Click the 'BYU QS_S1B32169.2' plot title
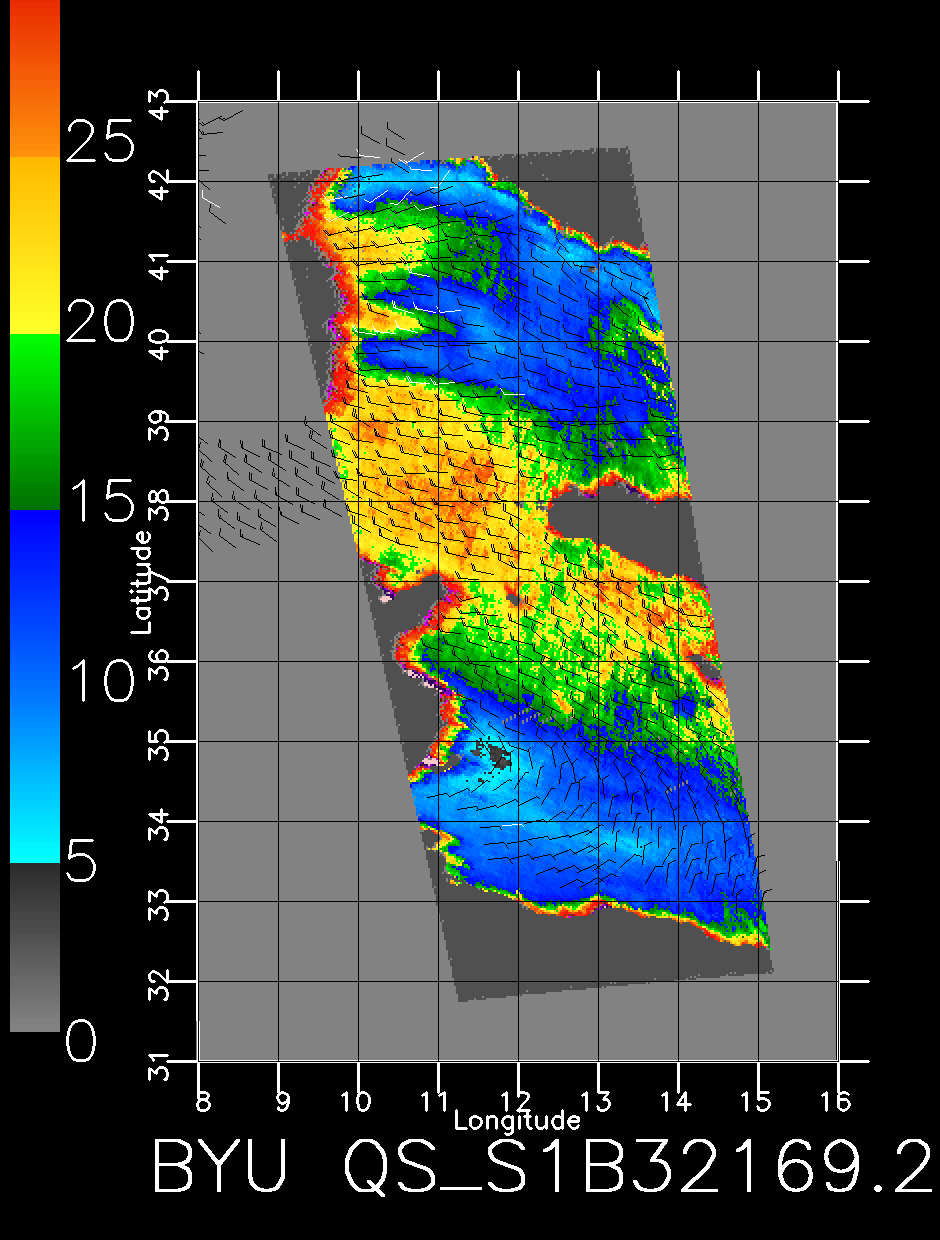The width and height of the screenshot is (940, 1240). (544, 1165)
